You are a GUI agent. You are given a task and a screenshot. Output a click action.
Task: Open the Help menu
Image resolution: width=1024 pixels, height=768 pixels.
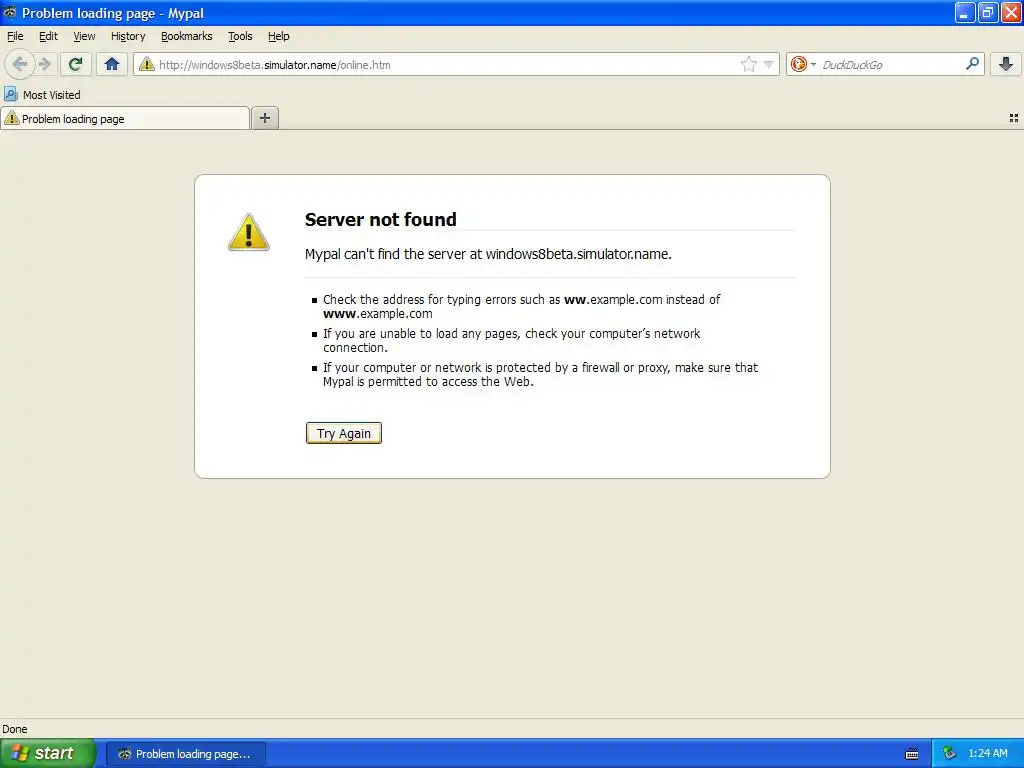[x=278, y=36]
